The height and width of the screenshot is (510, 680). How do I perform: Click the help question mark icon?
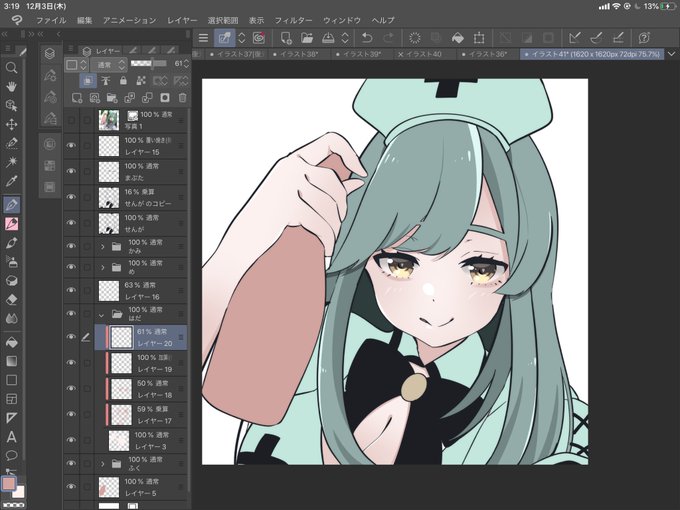644,38
